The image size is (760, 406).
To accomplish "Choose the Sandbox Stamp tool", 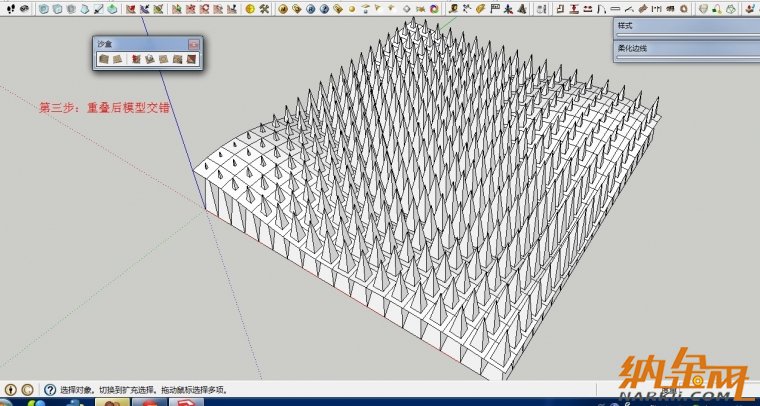I will [x=149, y=59].
